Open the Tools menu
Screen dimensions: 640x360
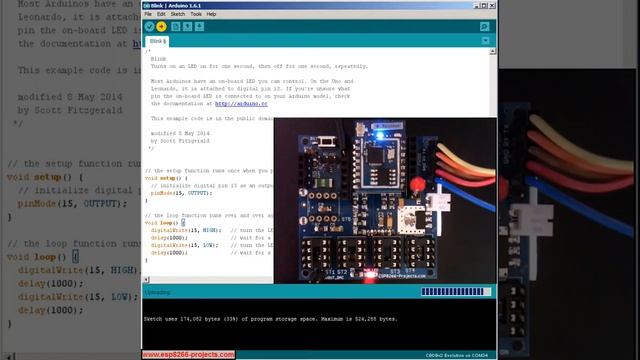pos(196,14)
